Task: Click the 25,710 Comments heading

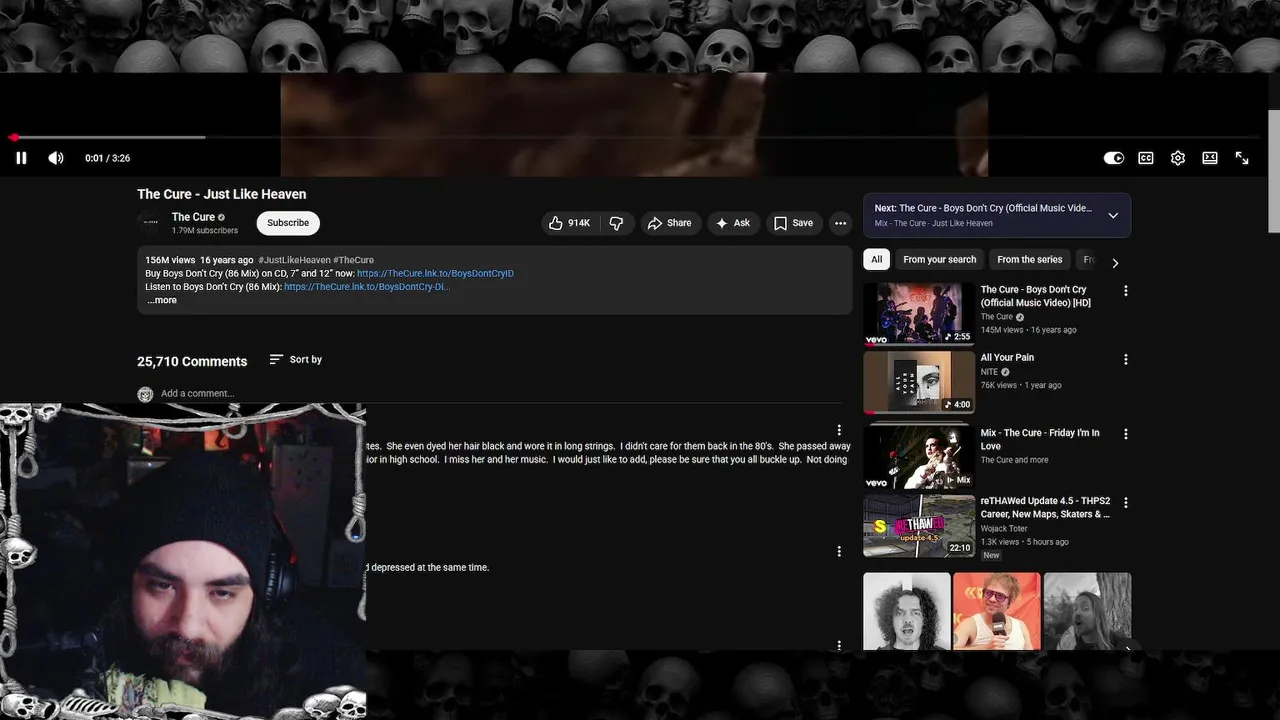Action: coord(192,361)
